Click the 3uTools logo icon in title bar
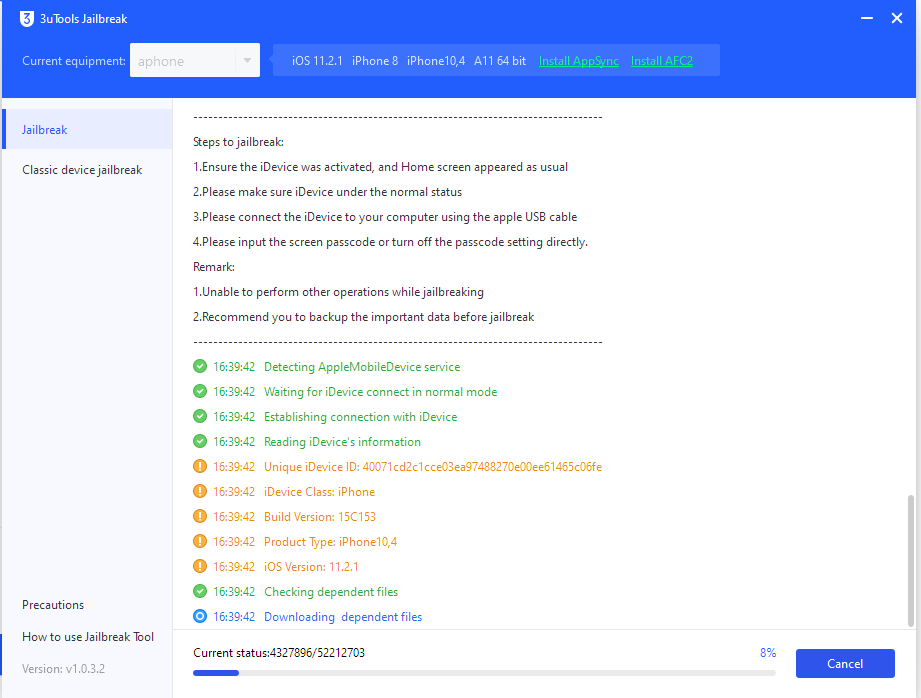The image size is (921, 698). pos(27,18)
